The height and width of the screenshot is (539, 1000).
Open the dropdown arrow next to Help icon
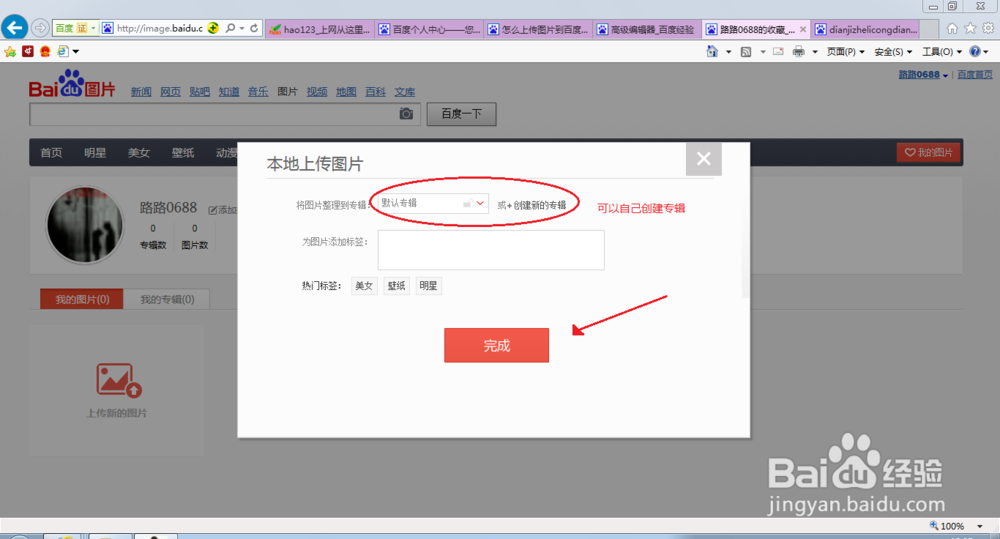(986, 52)
